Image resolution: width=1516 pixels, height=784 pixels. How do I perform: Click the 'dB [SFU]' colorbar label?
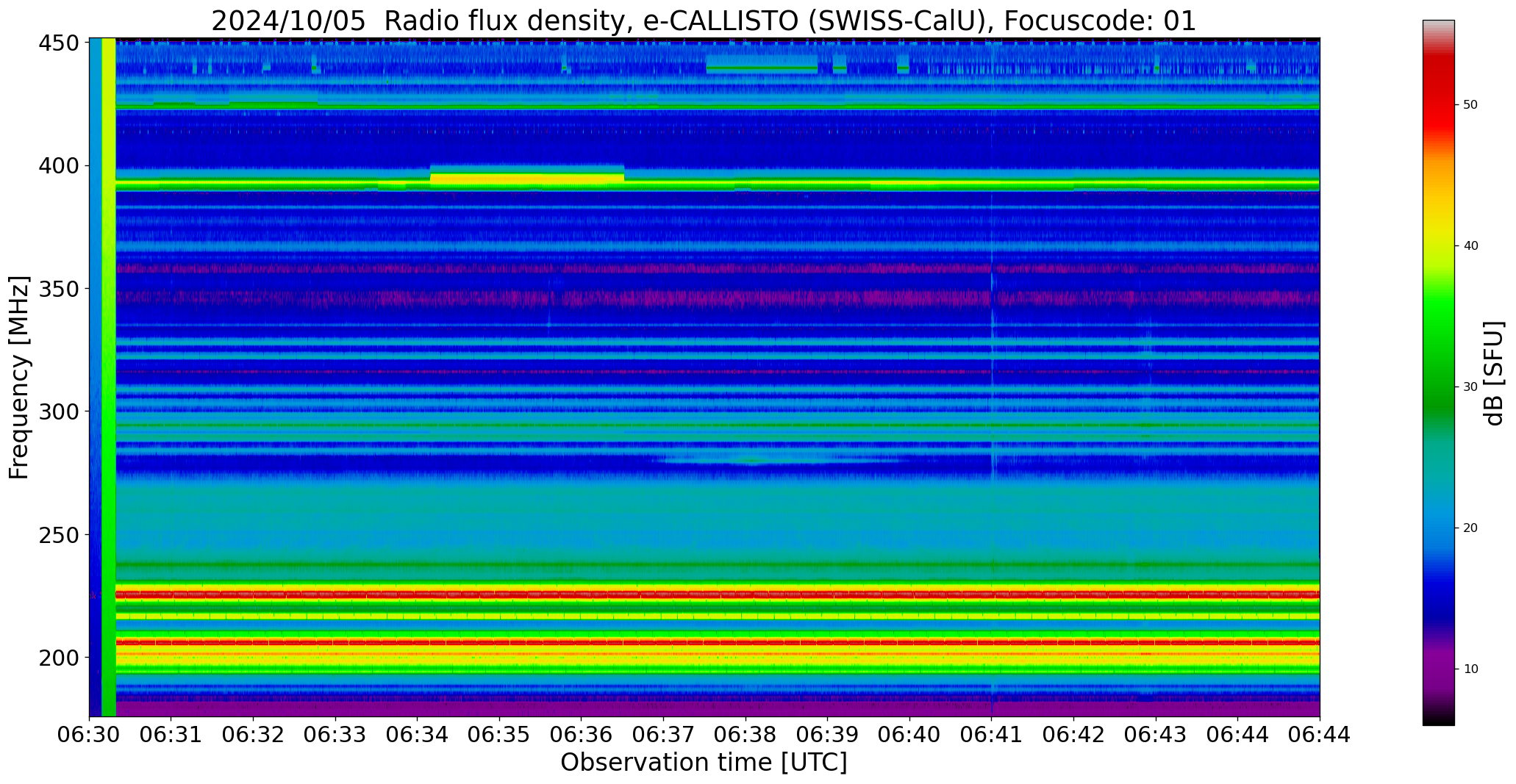[x=1493, y=373]
